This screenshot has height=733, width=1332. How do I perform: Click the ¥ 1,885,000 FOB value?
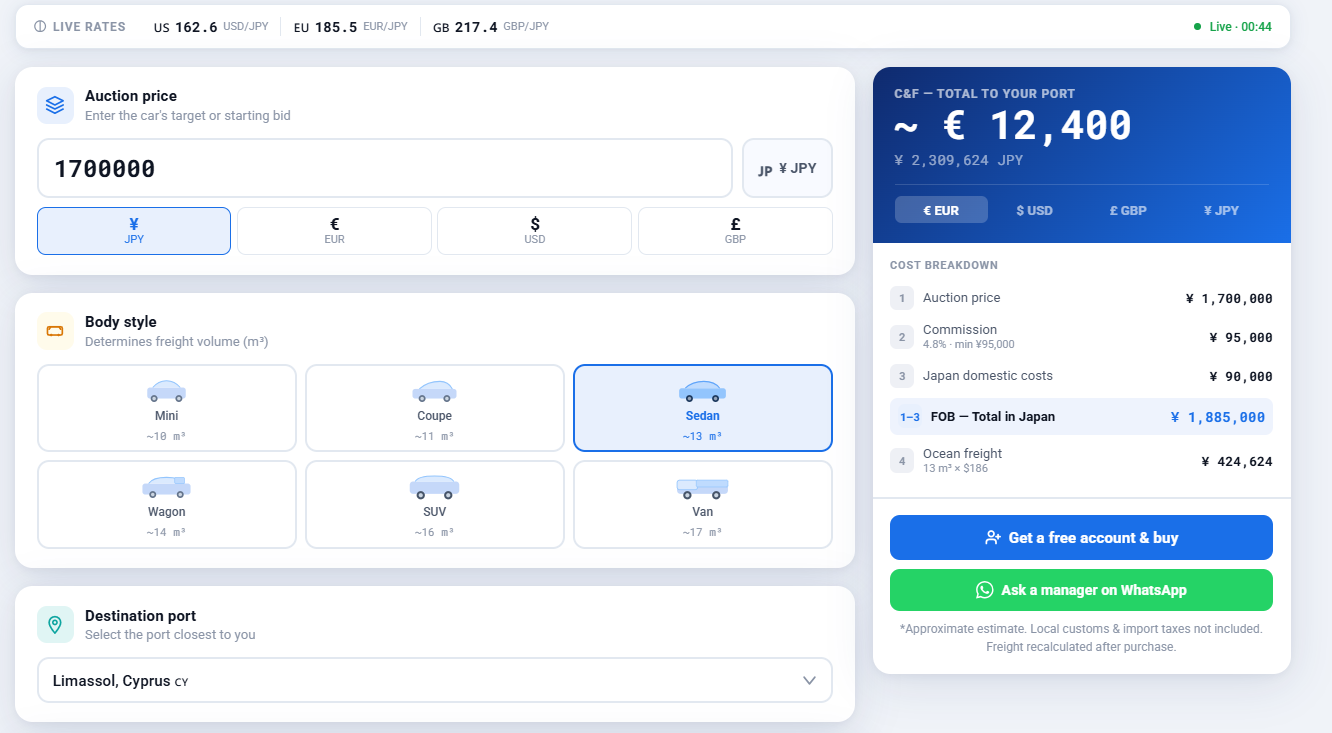point(1218,418)
